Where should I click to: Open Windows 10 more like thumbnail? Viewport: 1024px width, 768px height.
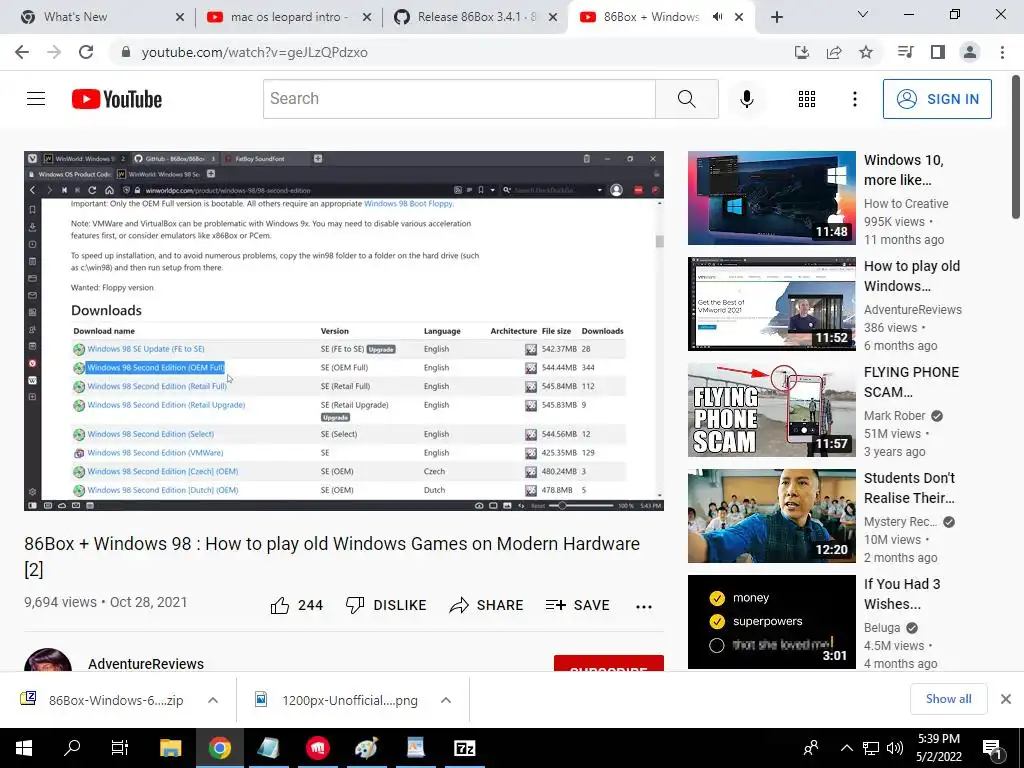point(771,198)
